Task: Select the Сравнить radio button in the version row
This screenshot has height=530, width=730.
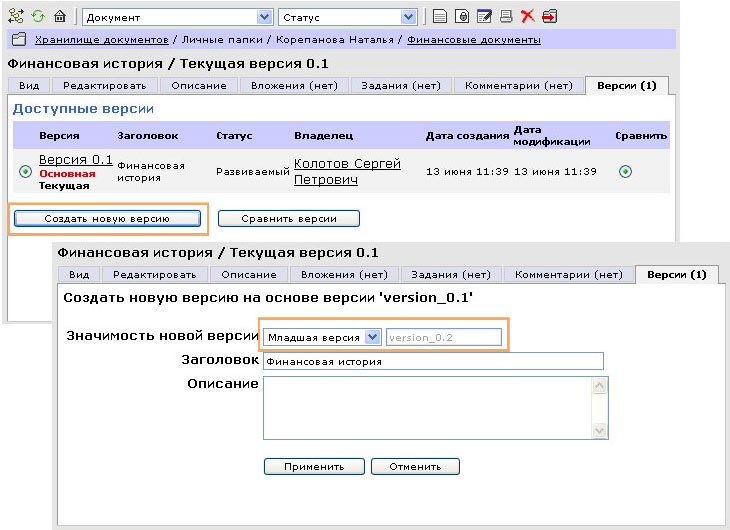Action: pyautogui.click(x=625, y=171)
